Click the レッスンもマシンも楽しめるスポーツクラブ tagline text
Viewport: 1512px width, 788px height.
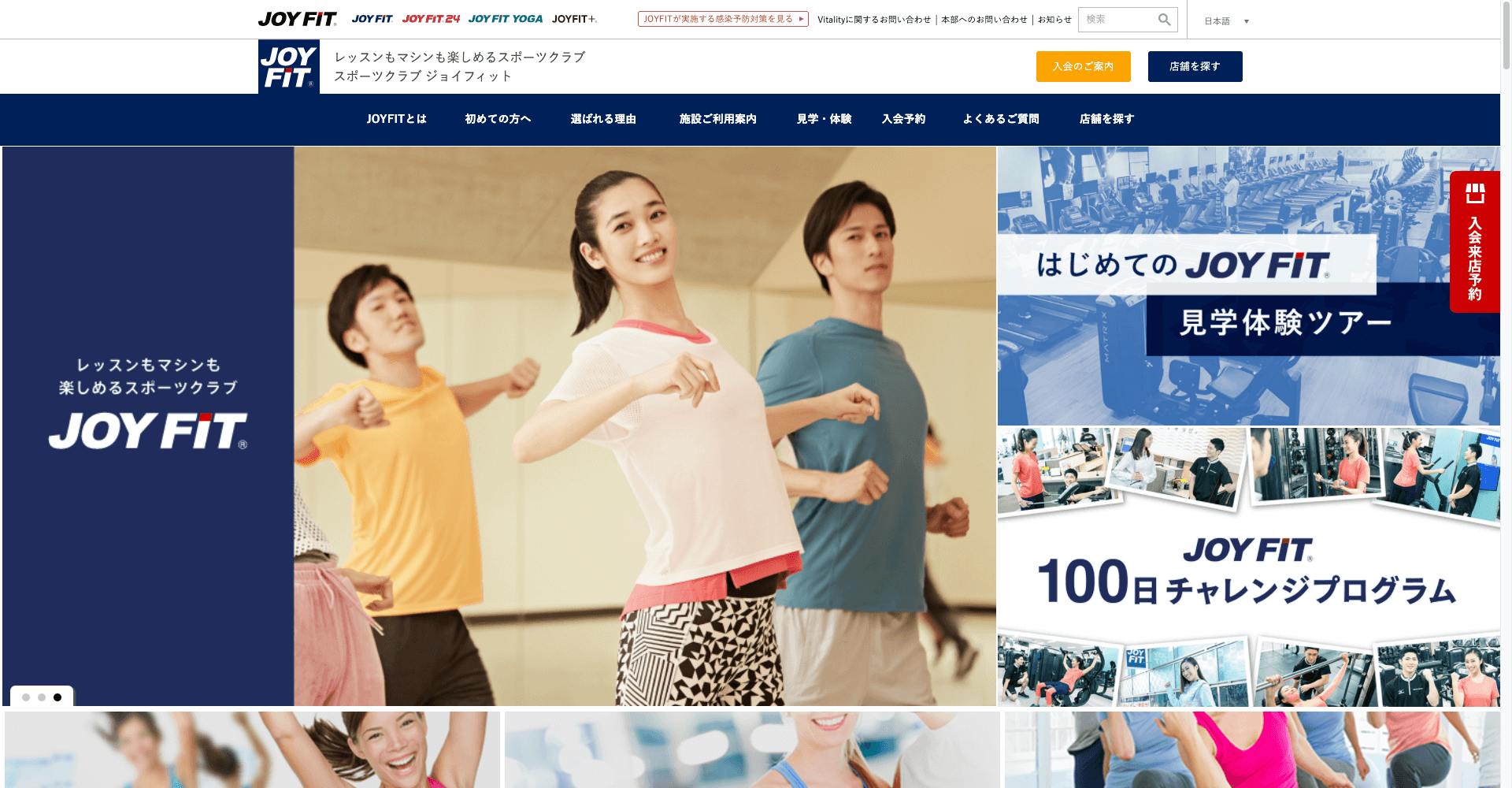[460, 58]
